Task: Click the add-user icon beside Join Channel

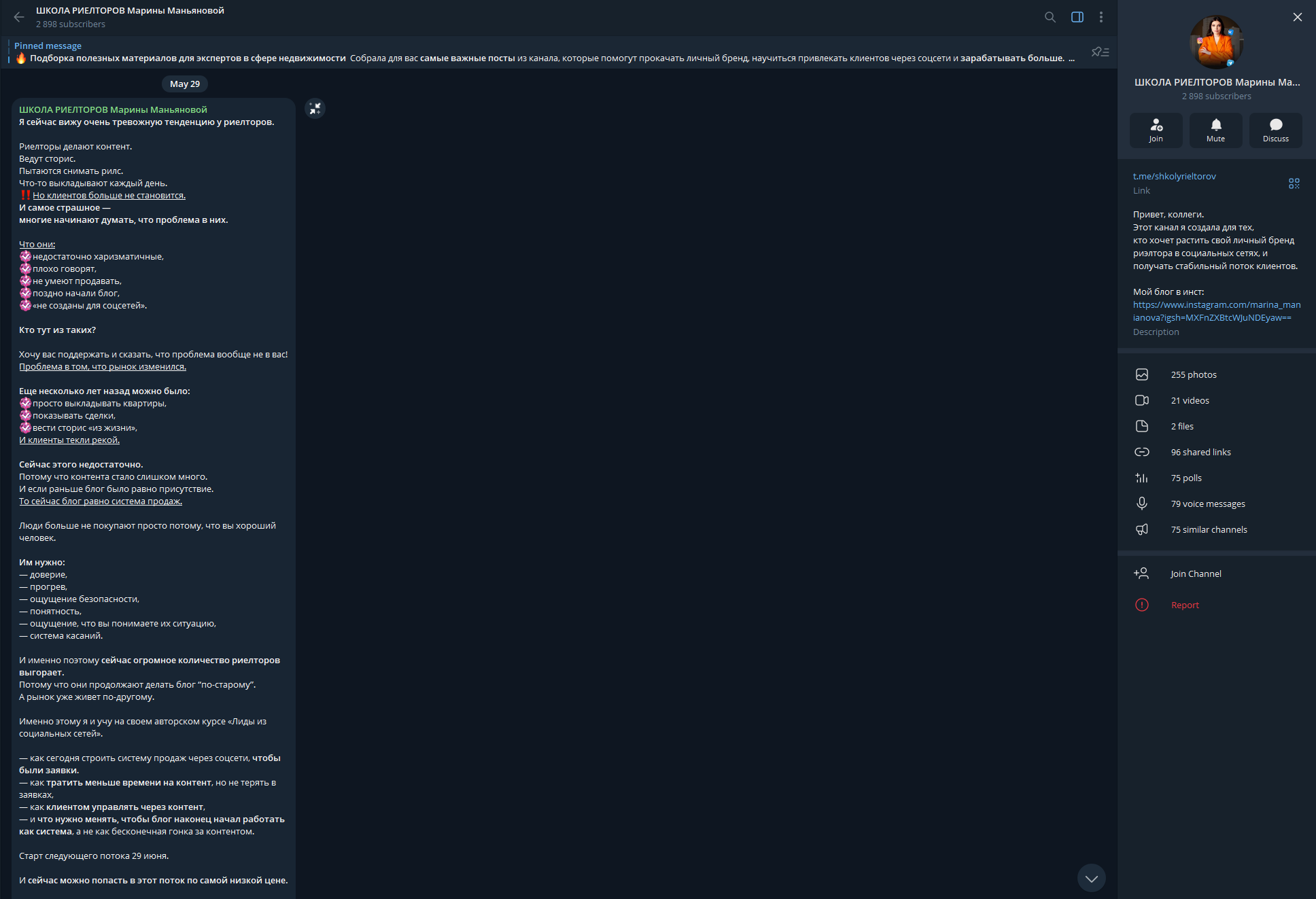Action: click(x=1141, y=574)
